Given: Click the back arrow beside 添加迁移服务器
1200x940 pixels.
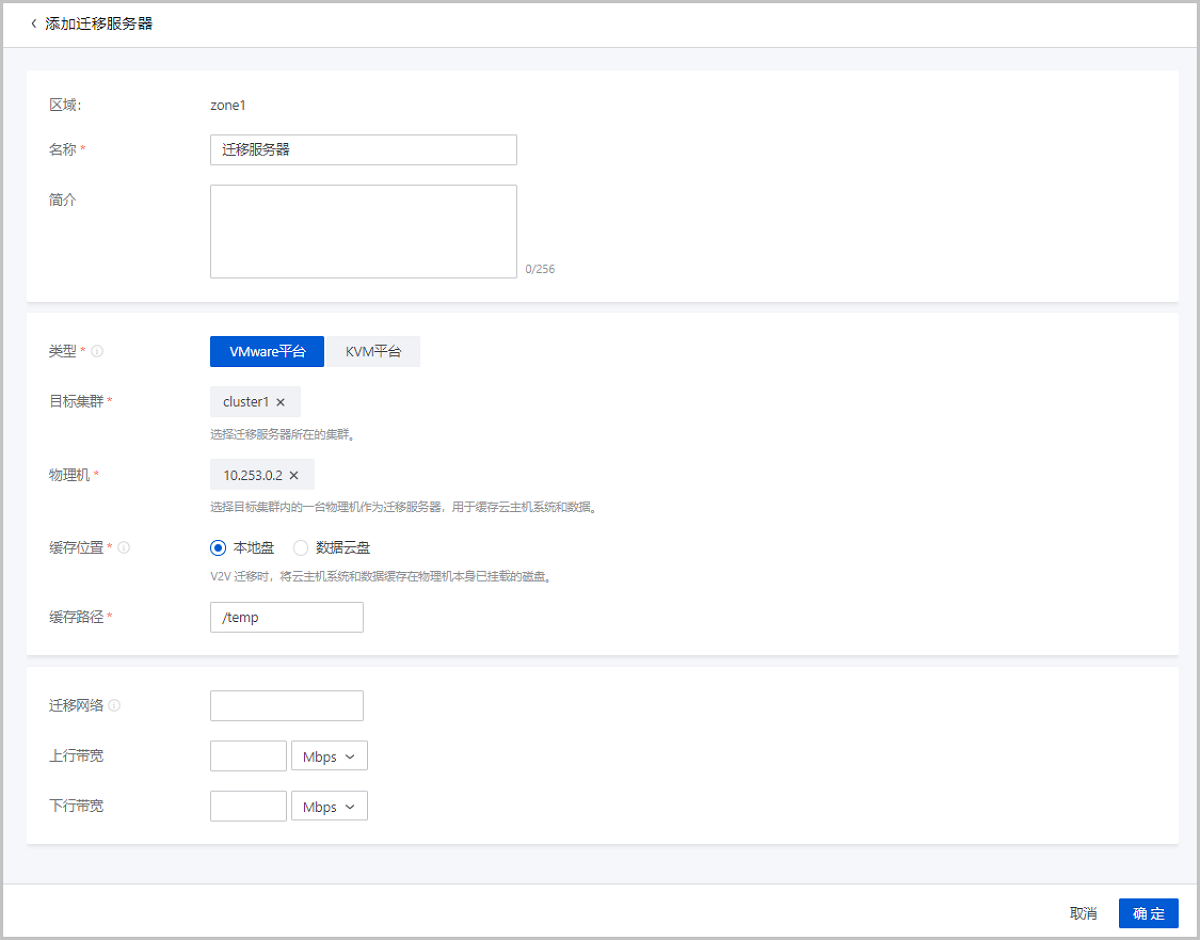Looking at the screenshot, I should pos(33,23).
